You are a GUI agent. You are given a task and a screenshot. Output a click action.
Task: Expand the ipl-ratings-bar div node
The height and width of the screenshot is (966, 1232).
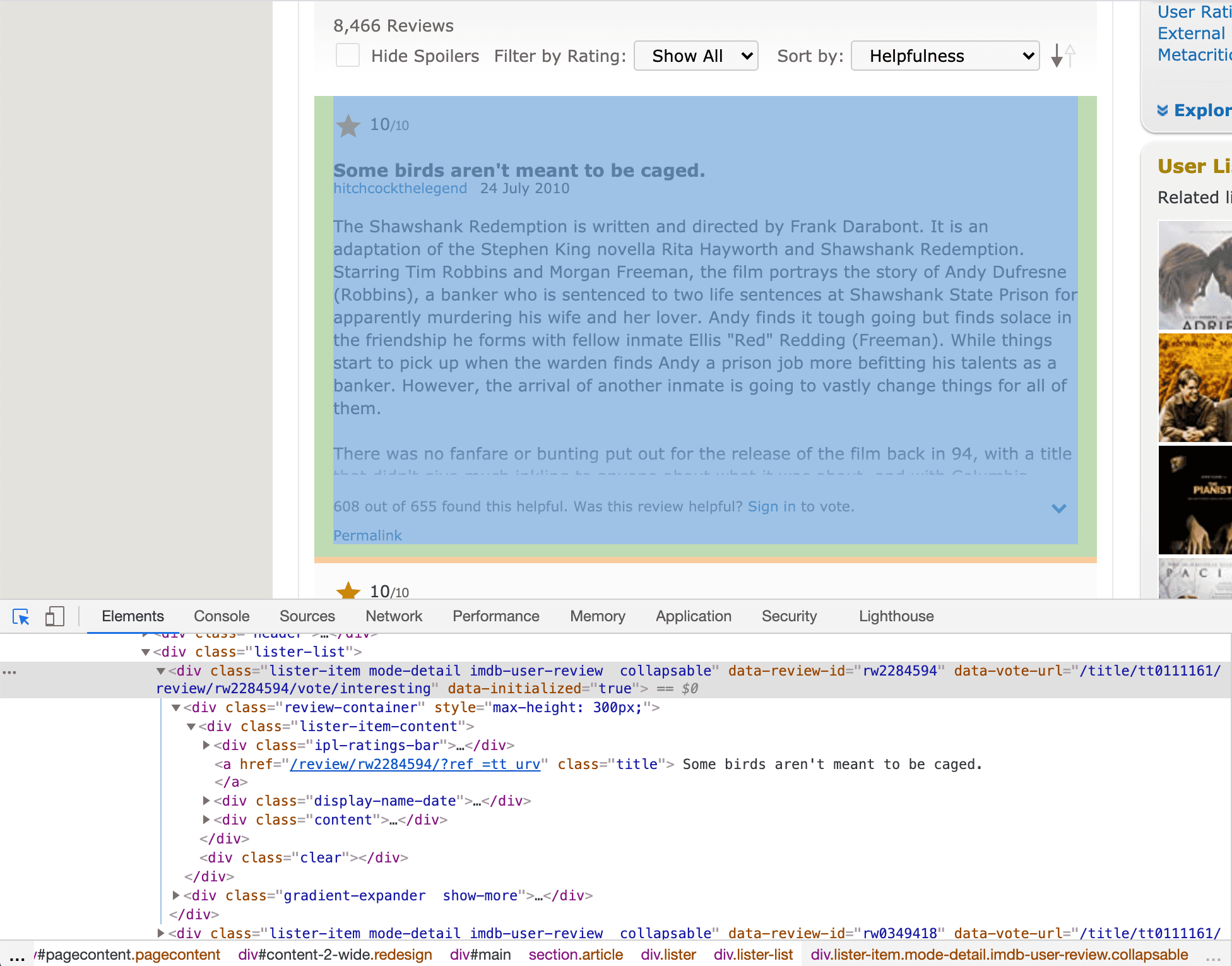(206, 746)
